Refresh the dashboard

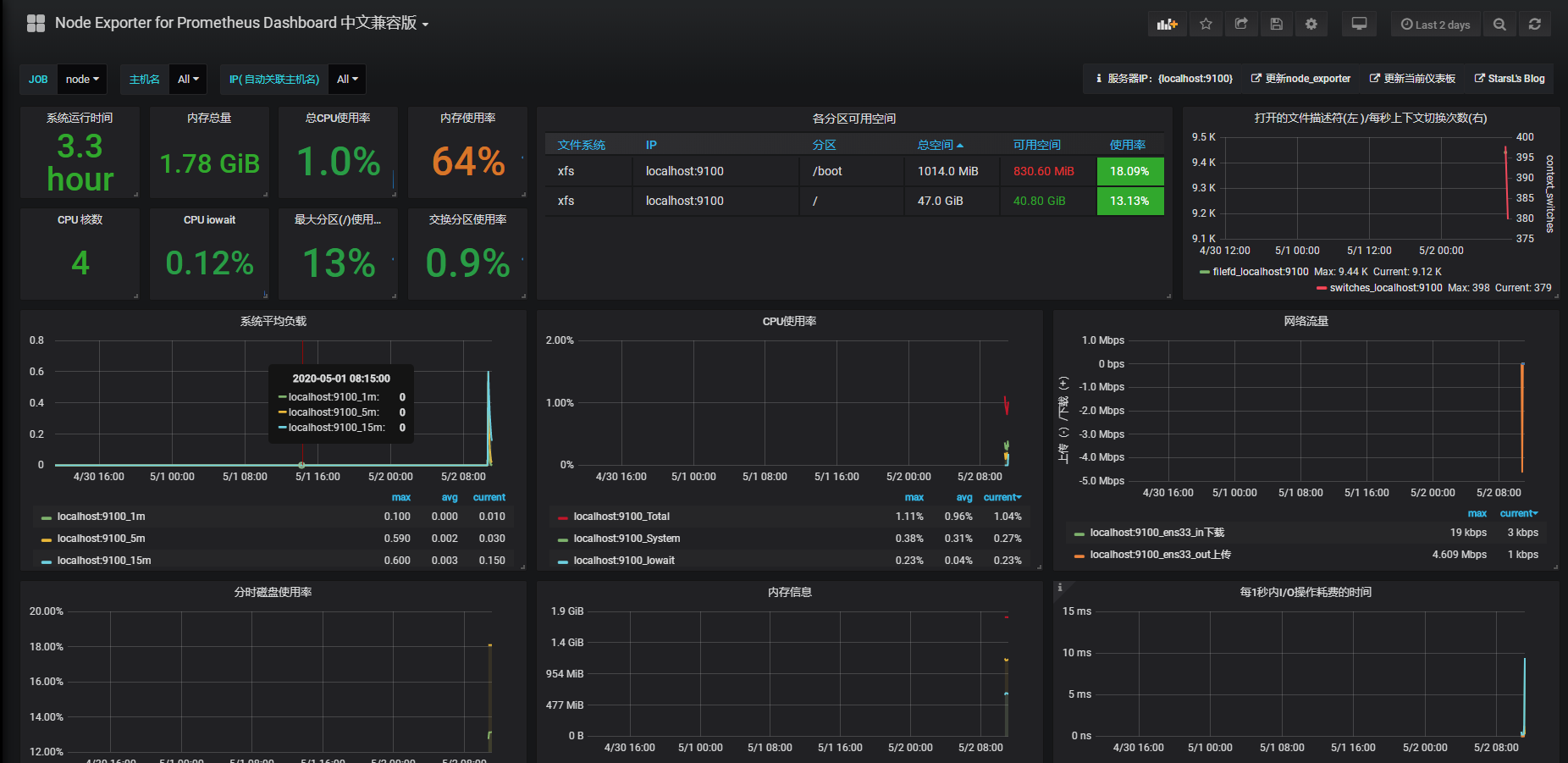(x=1534, y=25)
